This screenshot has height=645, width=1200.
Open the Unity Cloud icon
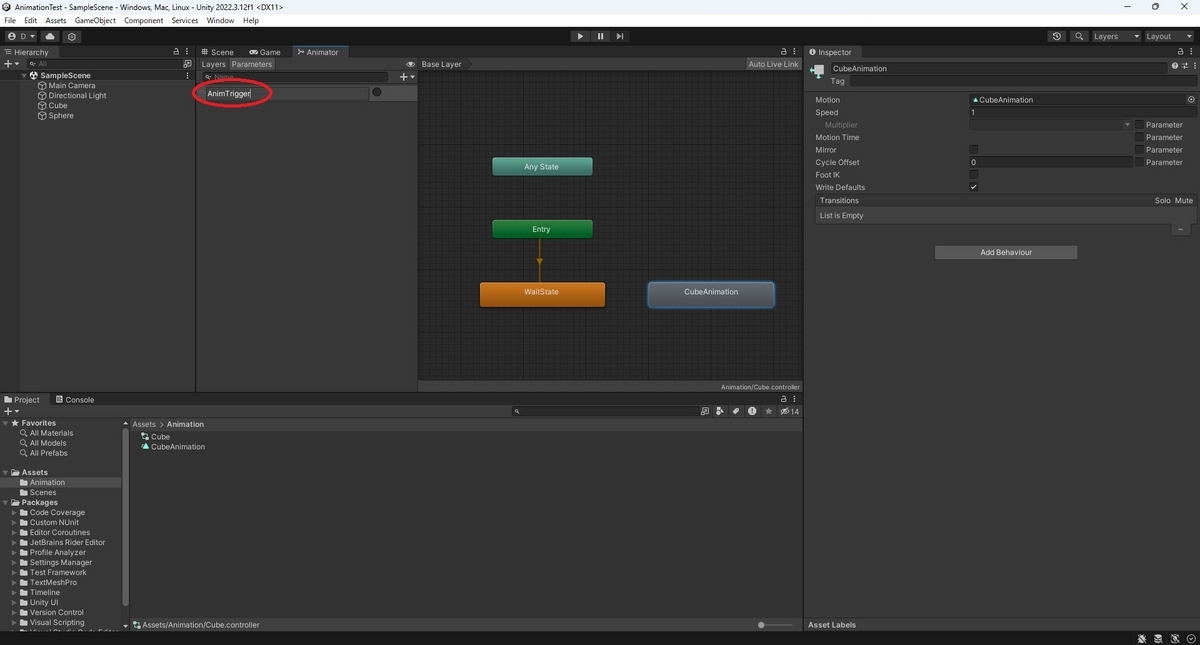click(50, 36)
